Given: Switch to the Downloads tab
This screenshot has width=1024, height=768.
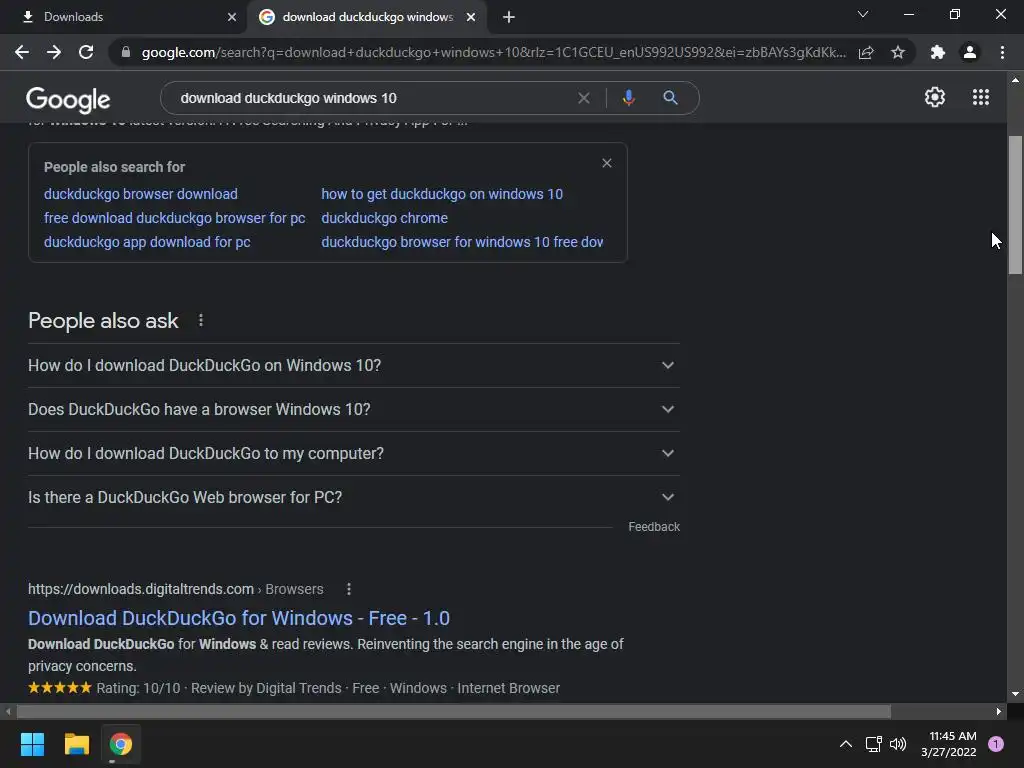Looking at the screenshot, I should [124, 17].
